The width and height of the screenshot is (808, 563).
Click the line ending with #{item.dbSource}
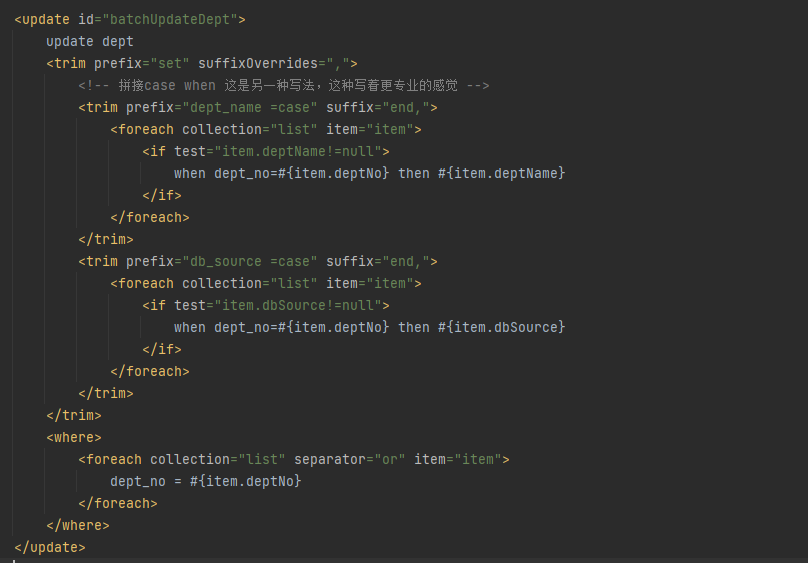(369, 328)
